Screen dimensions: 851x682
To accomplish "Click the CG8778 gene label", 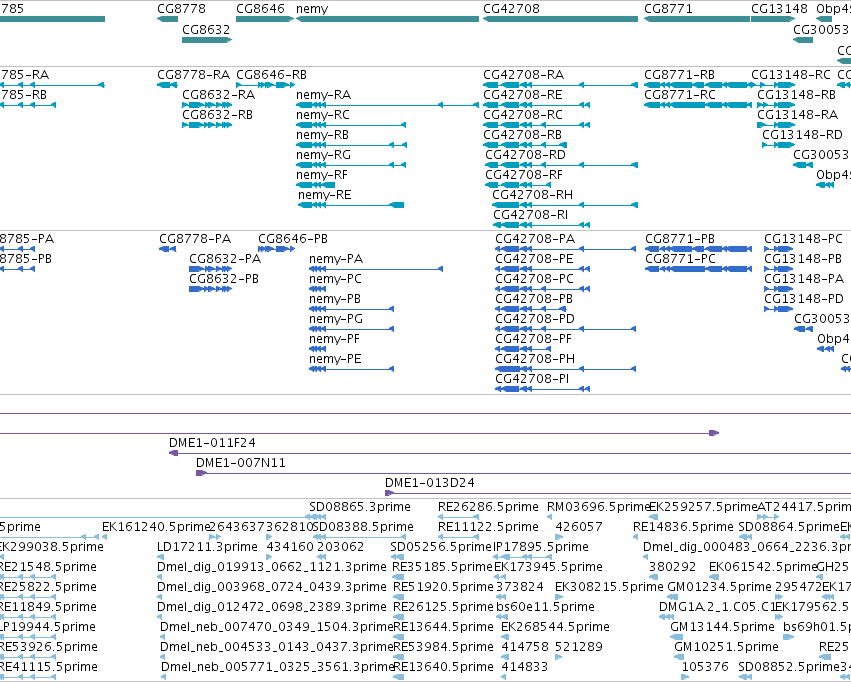I will coord(181,9).
